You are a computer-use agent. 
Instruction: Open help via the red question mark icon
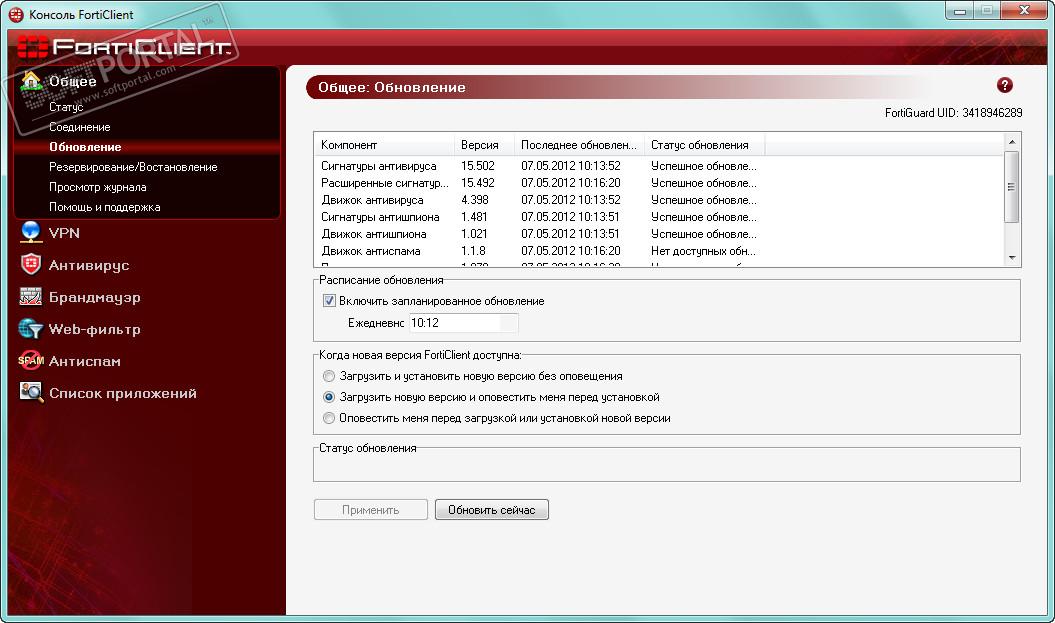click(x=1005, y=85)
